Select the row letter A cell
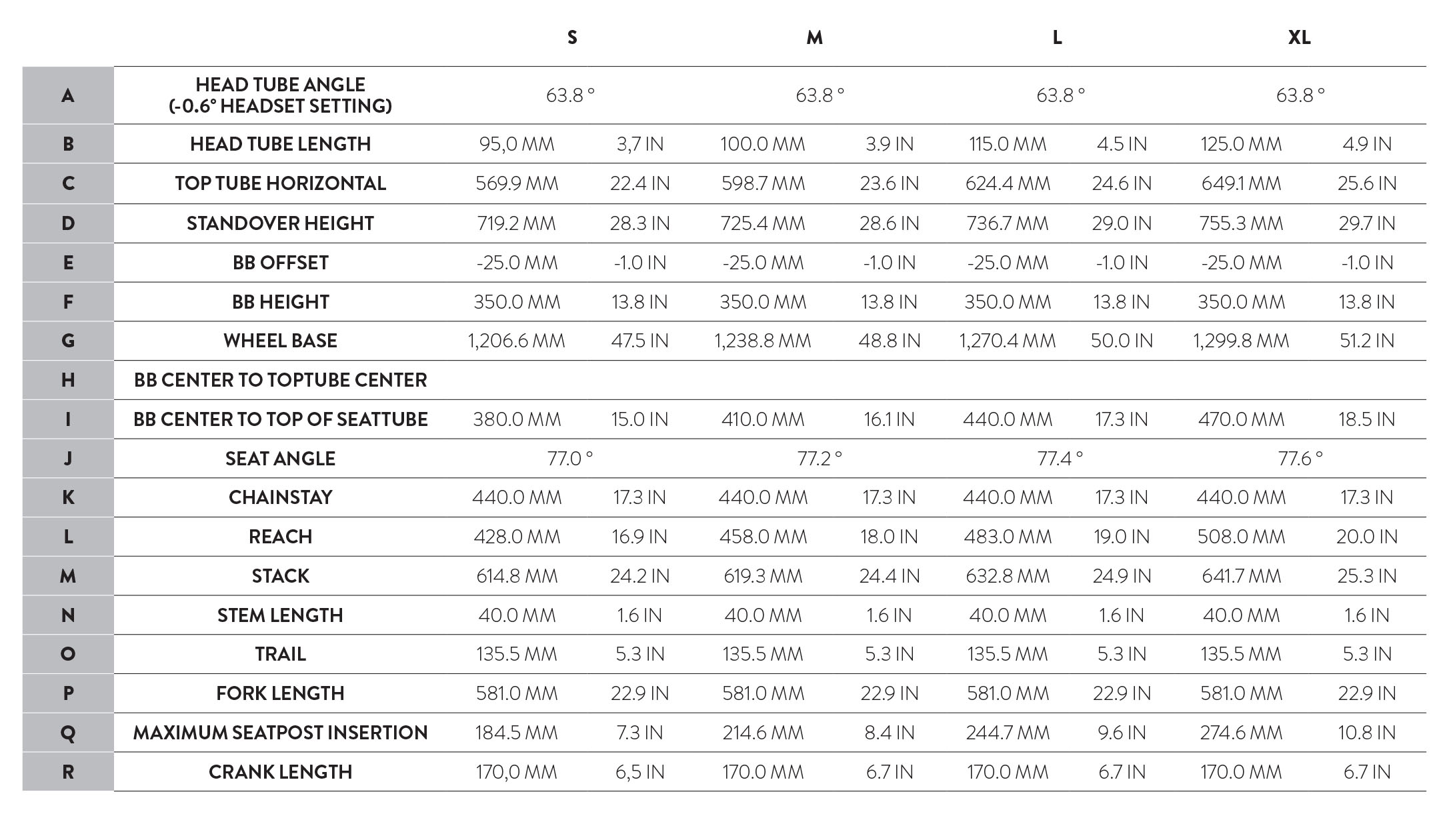 coord(68,95)
